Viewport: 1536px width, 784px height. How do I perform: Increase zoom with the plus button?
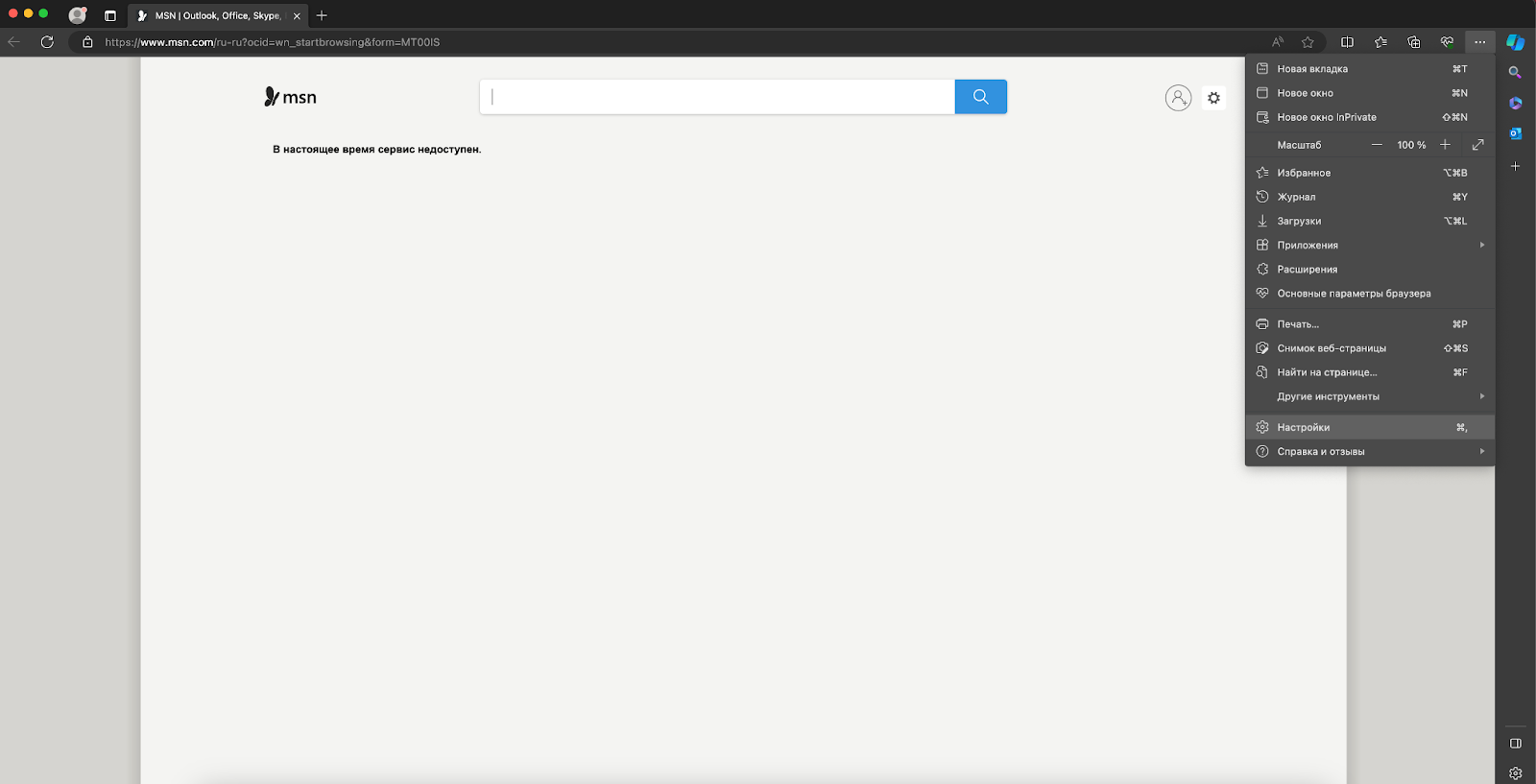[x=1445, y=145]
